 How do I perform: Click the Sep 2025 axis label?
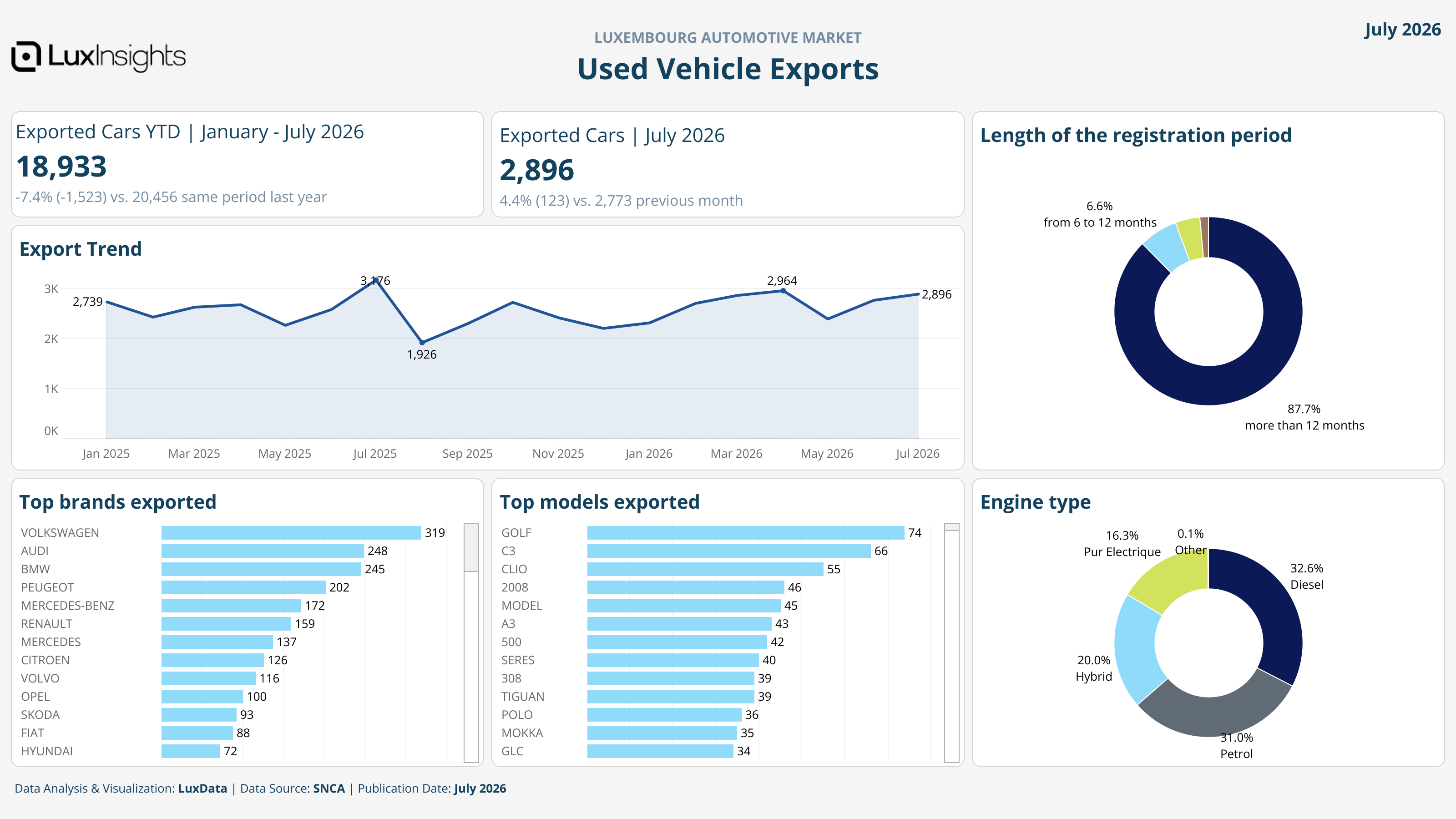pos(467,453)
